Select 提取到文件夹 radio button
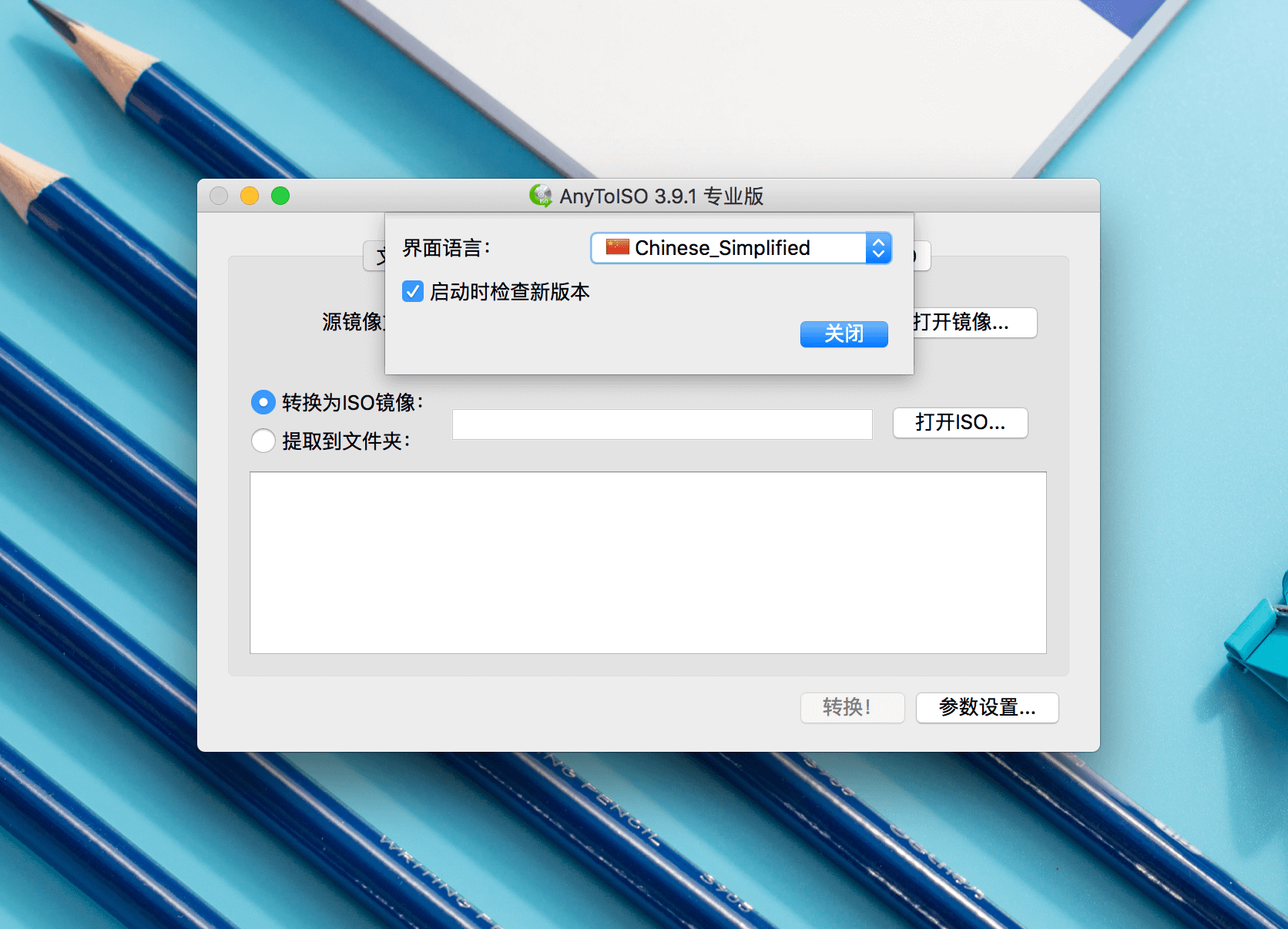The height and width of the screenshot is (929, 1288). 263,441
